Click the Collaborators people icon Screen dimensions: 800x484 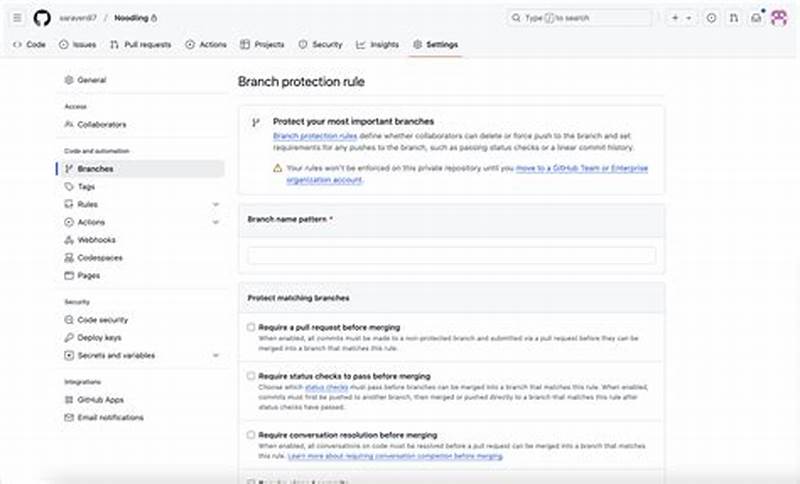point(69,124)
